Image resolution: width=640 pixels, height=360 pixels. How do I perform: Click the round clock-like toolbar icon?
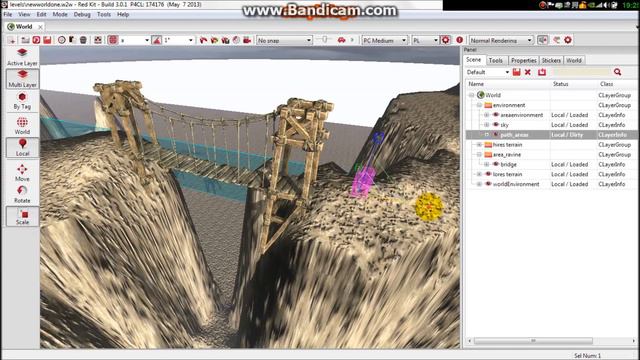[x=62, y=40]
